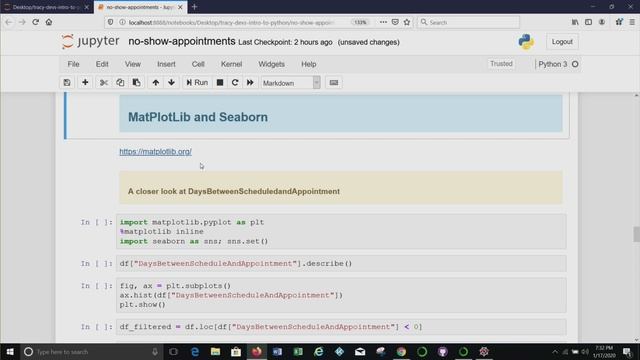Click the Jupyter logo
640x360 pixels.
pos(90,41)
